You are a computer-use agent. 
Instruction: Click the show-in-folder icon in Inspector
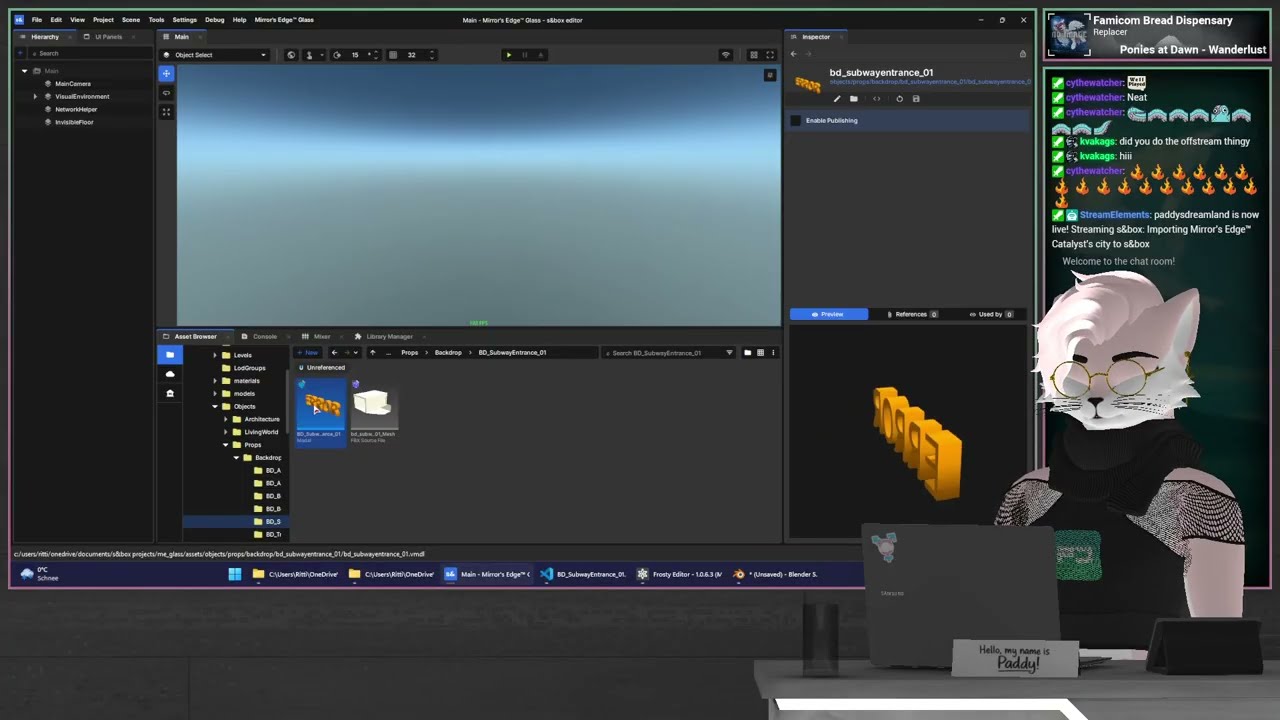tap(853, 99)
